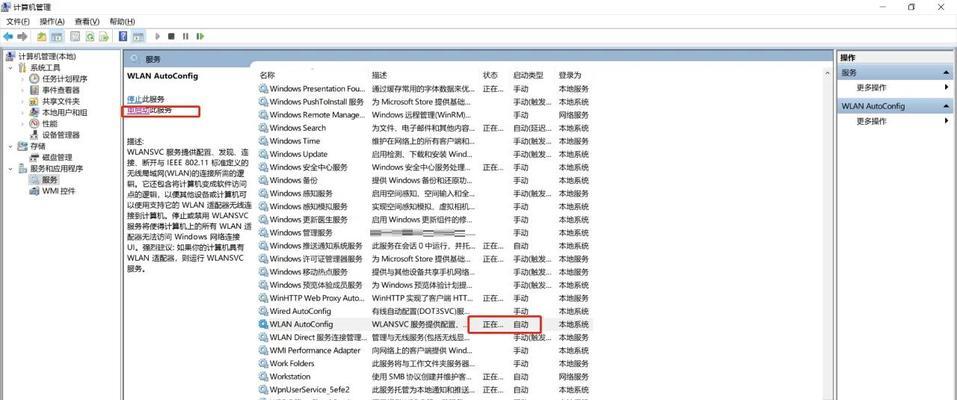Click the Pause service toolbar icon
Image resolution: width=957 pixels, height=400 pixels.
pos(186,37)
